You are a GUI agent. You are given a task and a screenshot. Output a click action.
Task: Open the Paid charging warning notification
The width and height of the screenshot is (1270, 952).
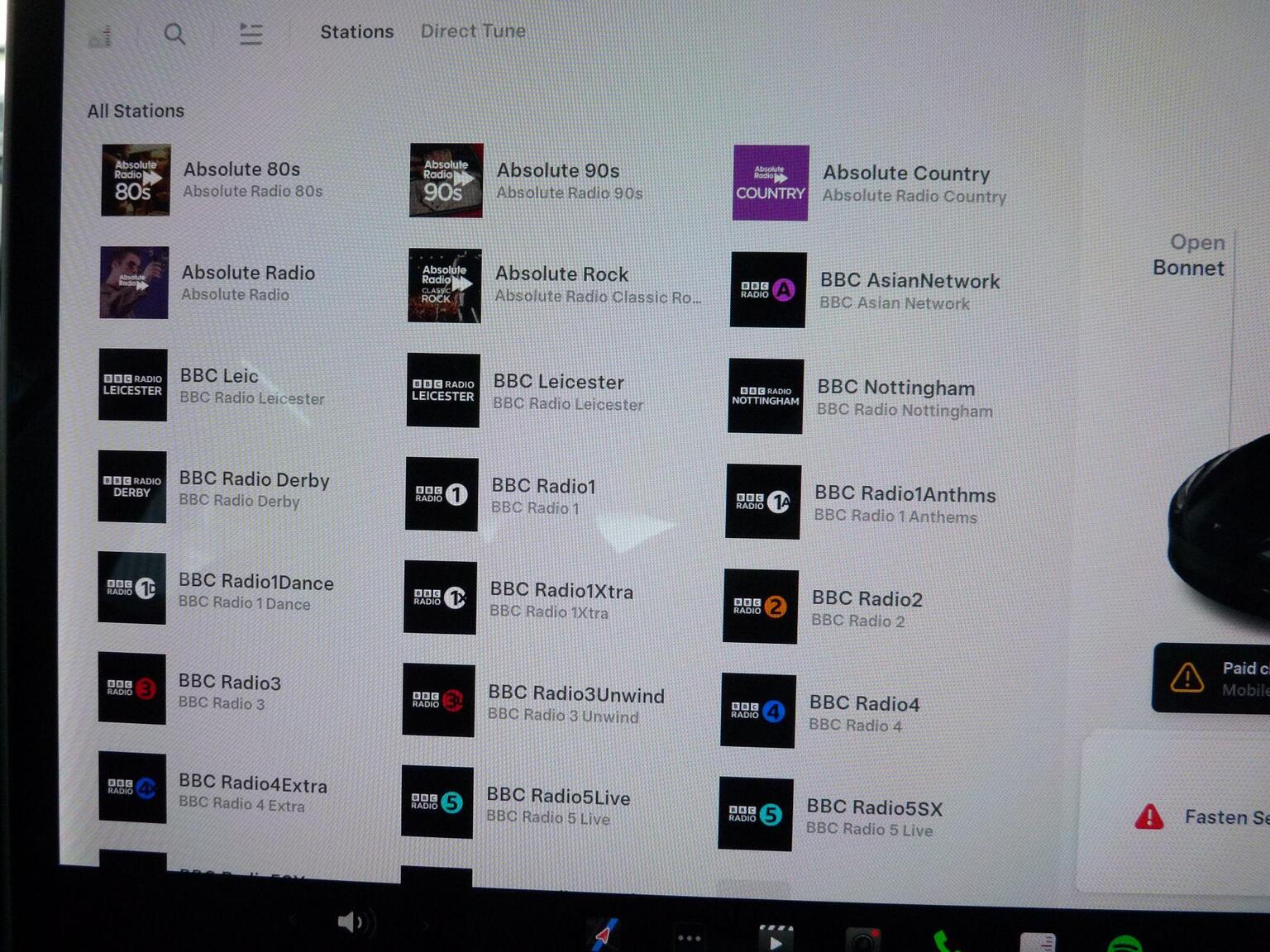(1213, 678)
